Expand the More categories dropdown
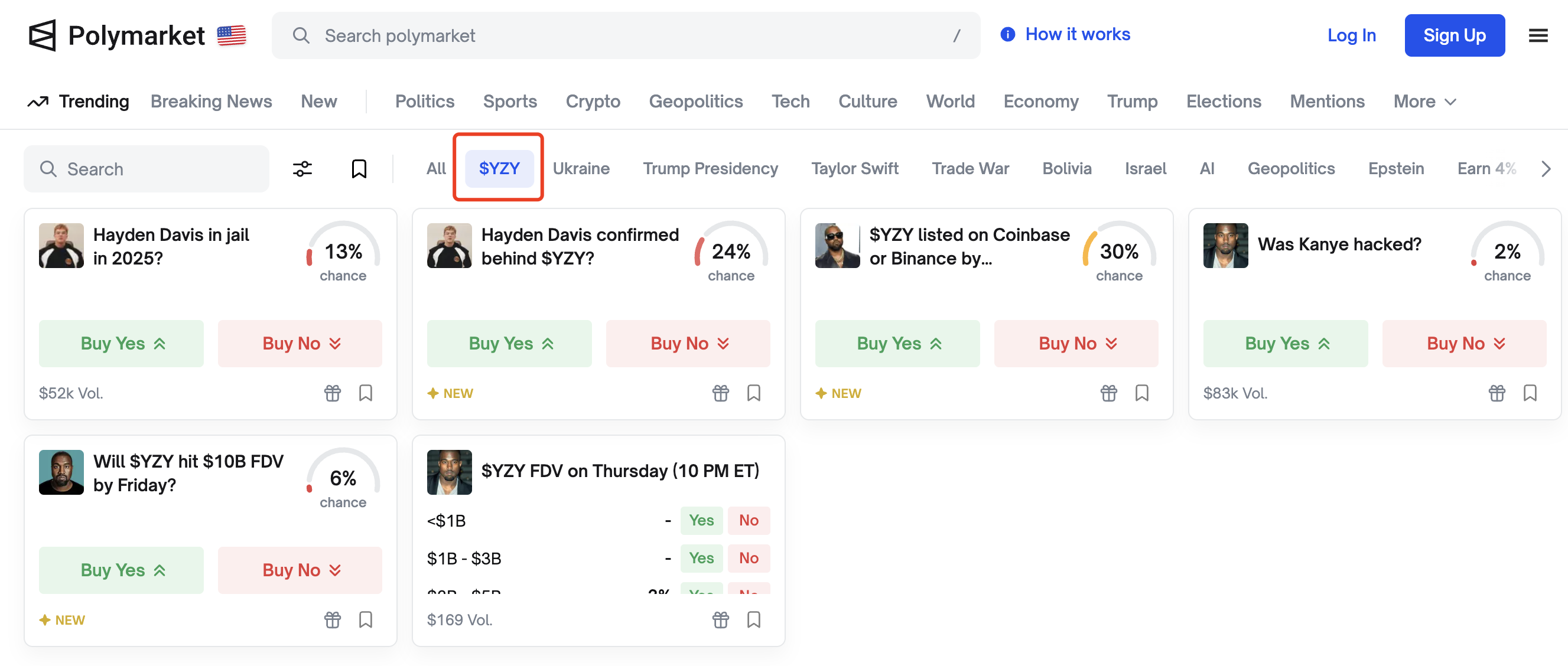Image resolution: width=1568 pixels, height=666 pixels. 1424,102
